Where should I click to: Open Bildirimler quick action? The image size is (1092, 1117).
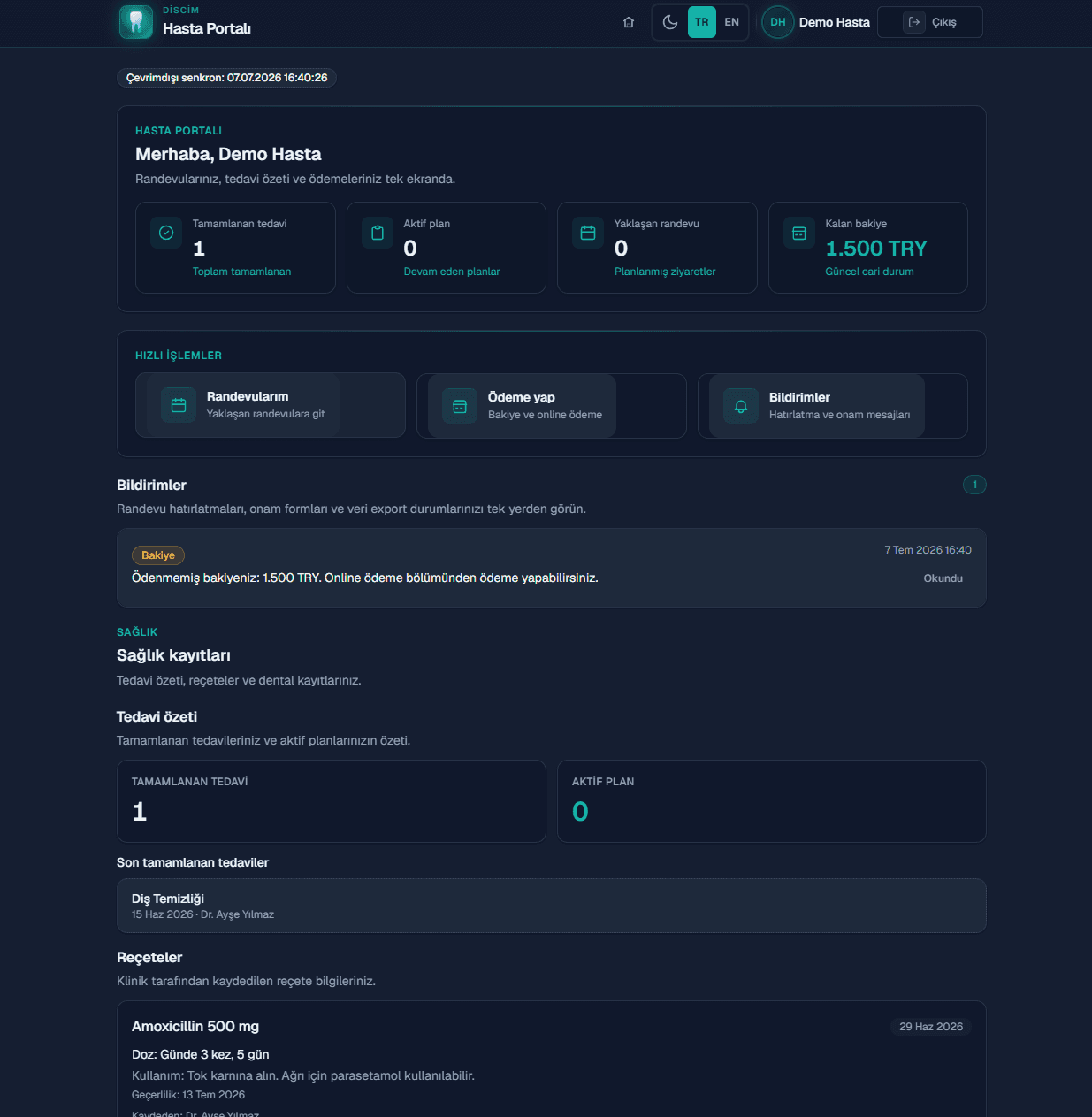(x=833, y=406)
